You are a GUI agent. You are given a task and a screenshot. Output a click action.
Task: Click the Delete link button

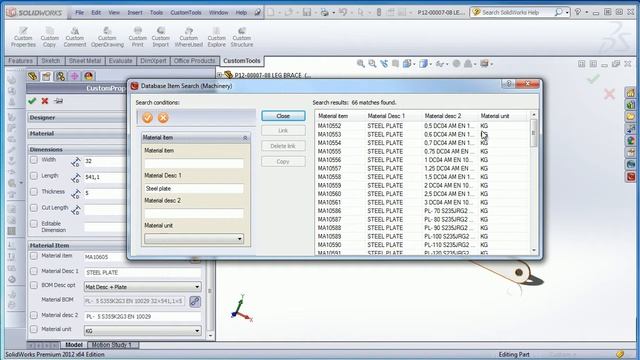click(x=283, y=146)
